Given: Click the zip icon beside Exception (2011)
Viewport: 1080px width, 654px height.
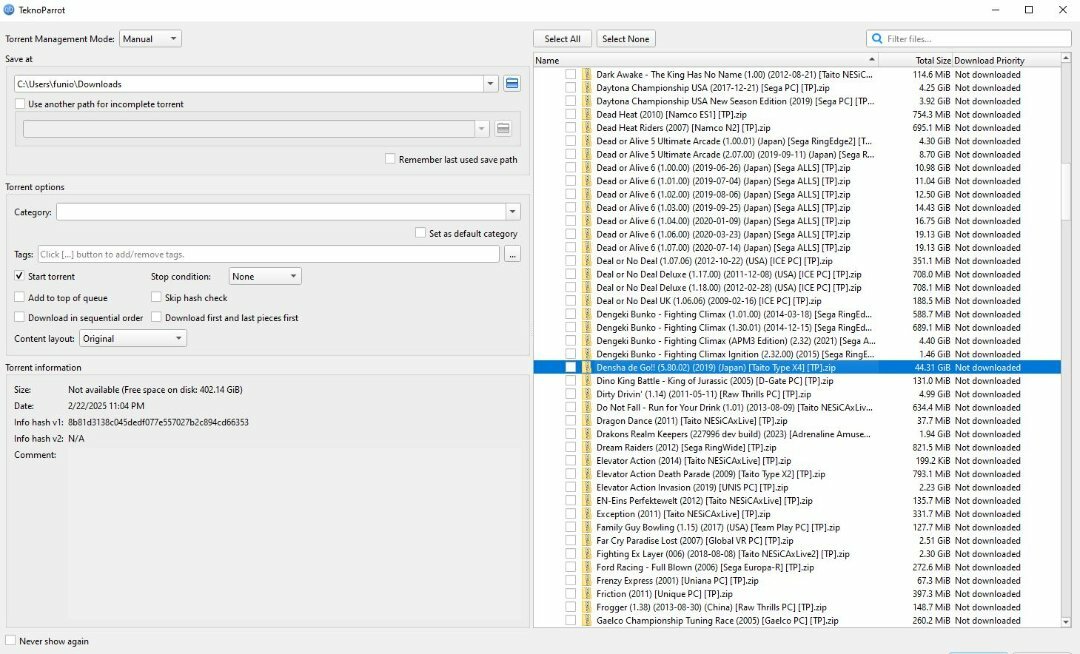Looking at the screenshot, I should (x=587, y=514).
